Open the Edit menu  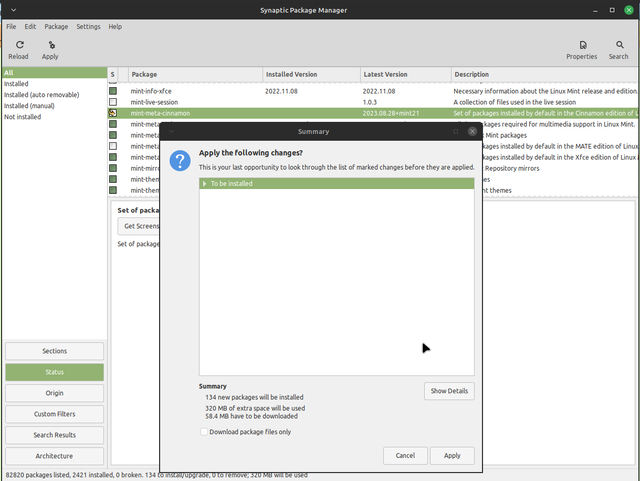click(x=30, y=27)
